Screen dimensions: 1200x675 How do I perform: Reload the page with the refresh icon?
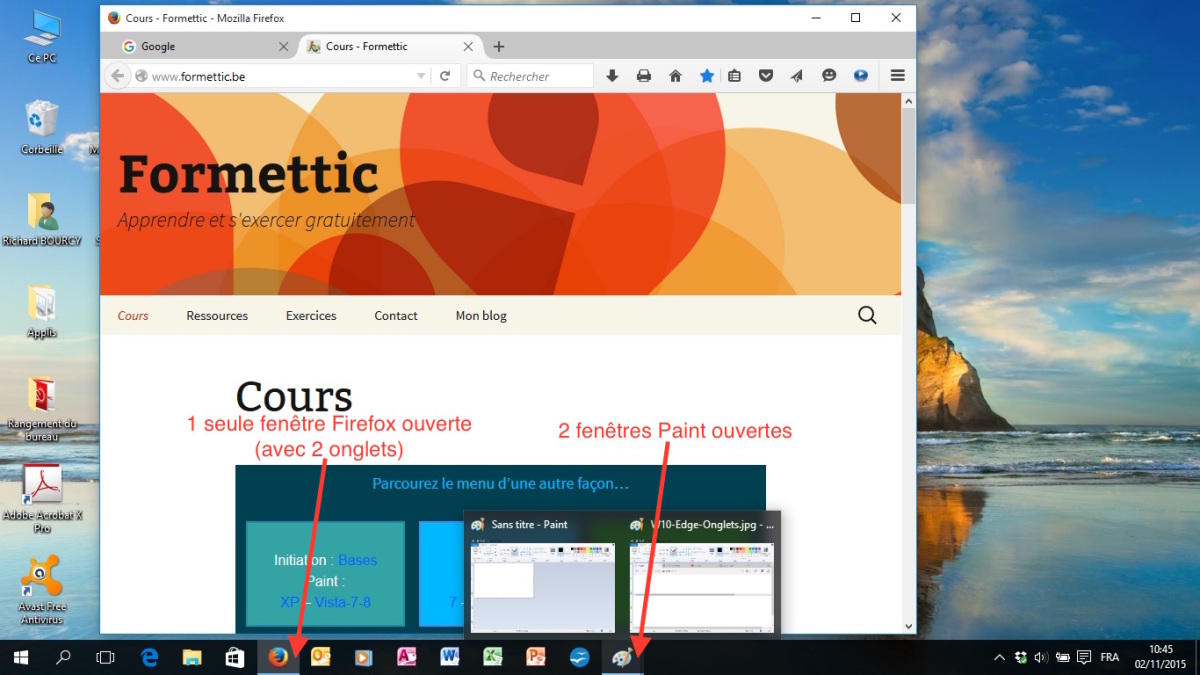point(445,76)
